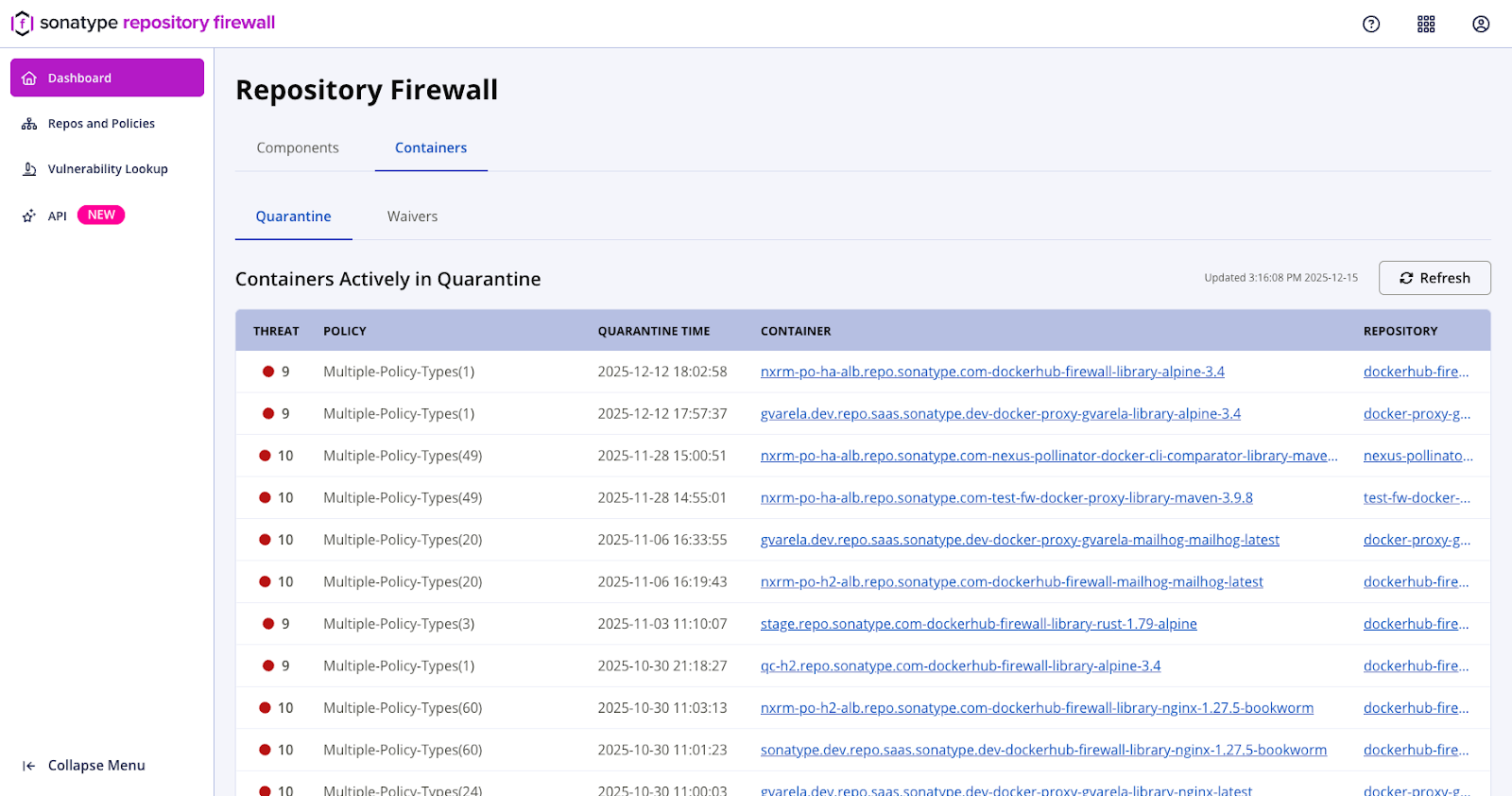Click the Repos and Policies hierarchy icon
This screenshot has height=796, width=1512.
[29, 124]
